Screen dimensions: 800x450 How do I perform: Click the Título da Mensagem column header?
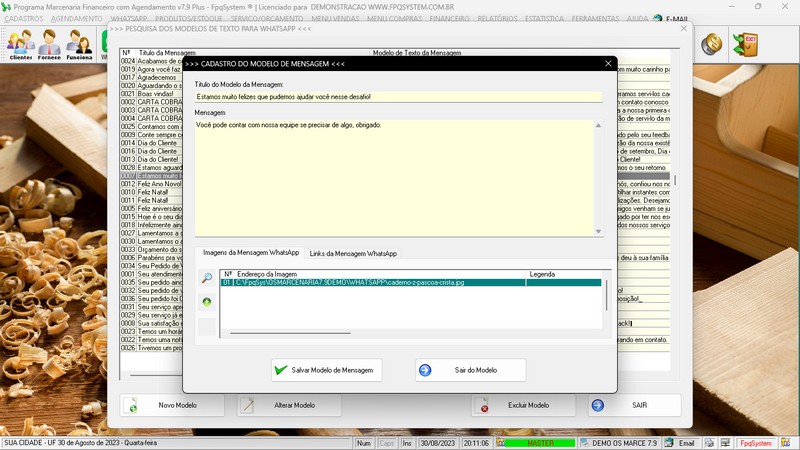click(167, 53)
